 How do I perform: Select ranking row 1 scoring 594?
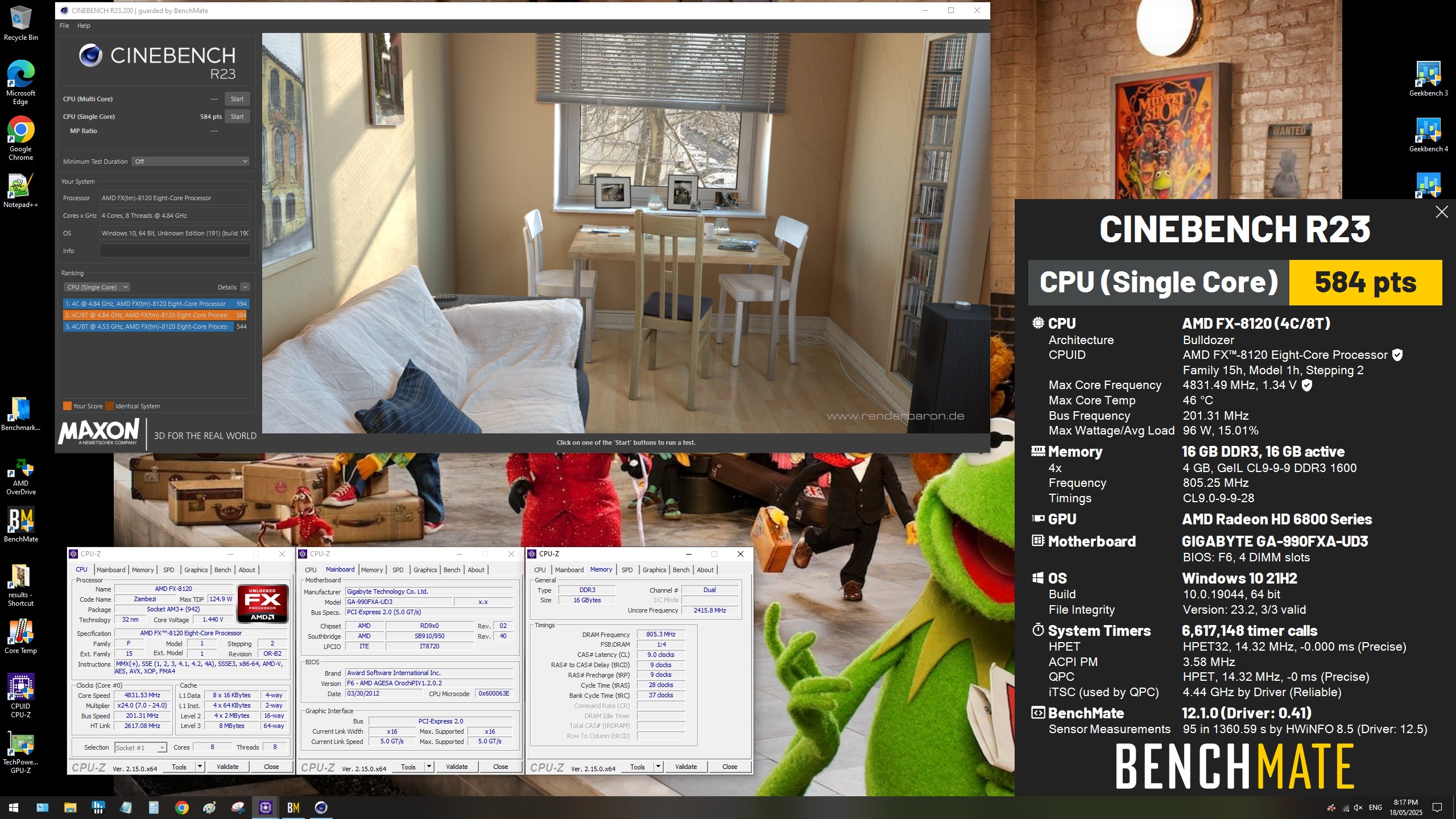pyautogui.click(x=156, y=304)
